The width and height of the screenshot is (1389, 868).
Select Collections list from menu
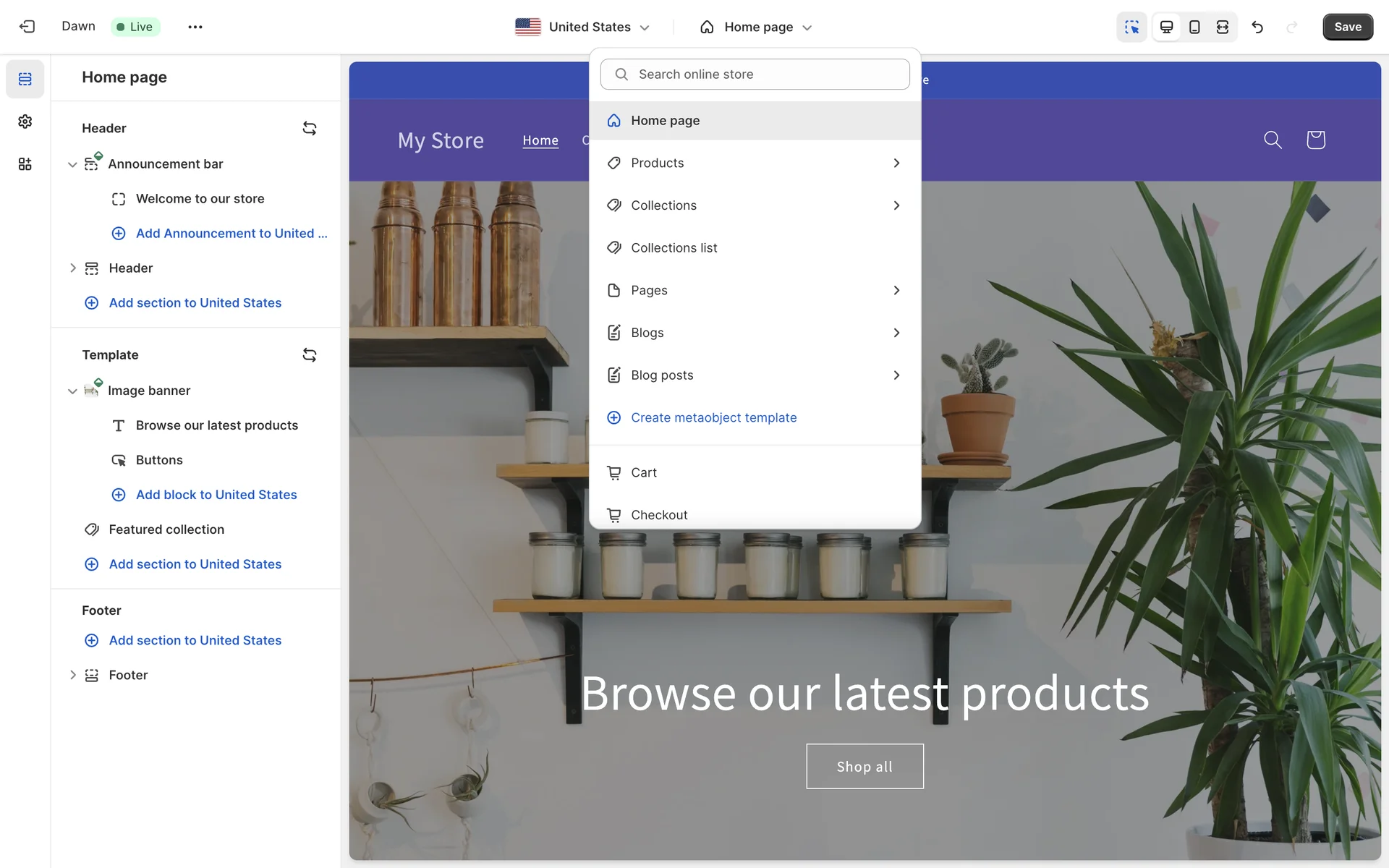point(674,248)
